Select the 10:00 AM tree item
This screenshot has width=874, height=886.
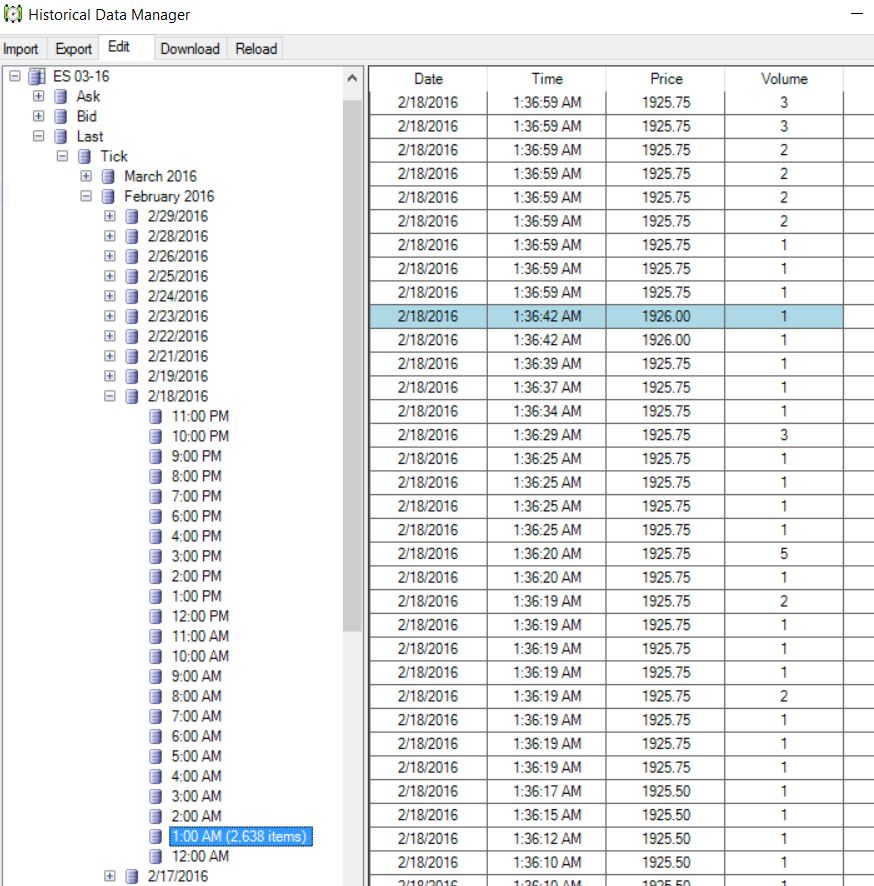pos(200,656)
